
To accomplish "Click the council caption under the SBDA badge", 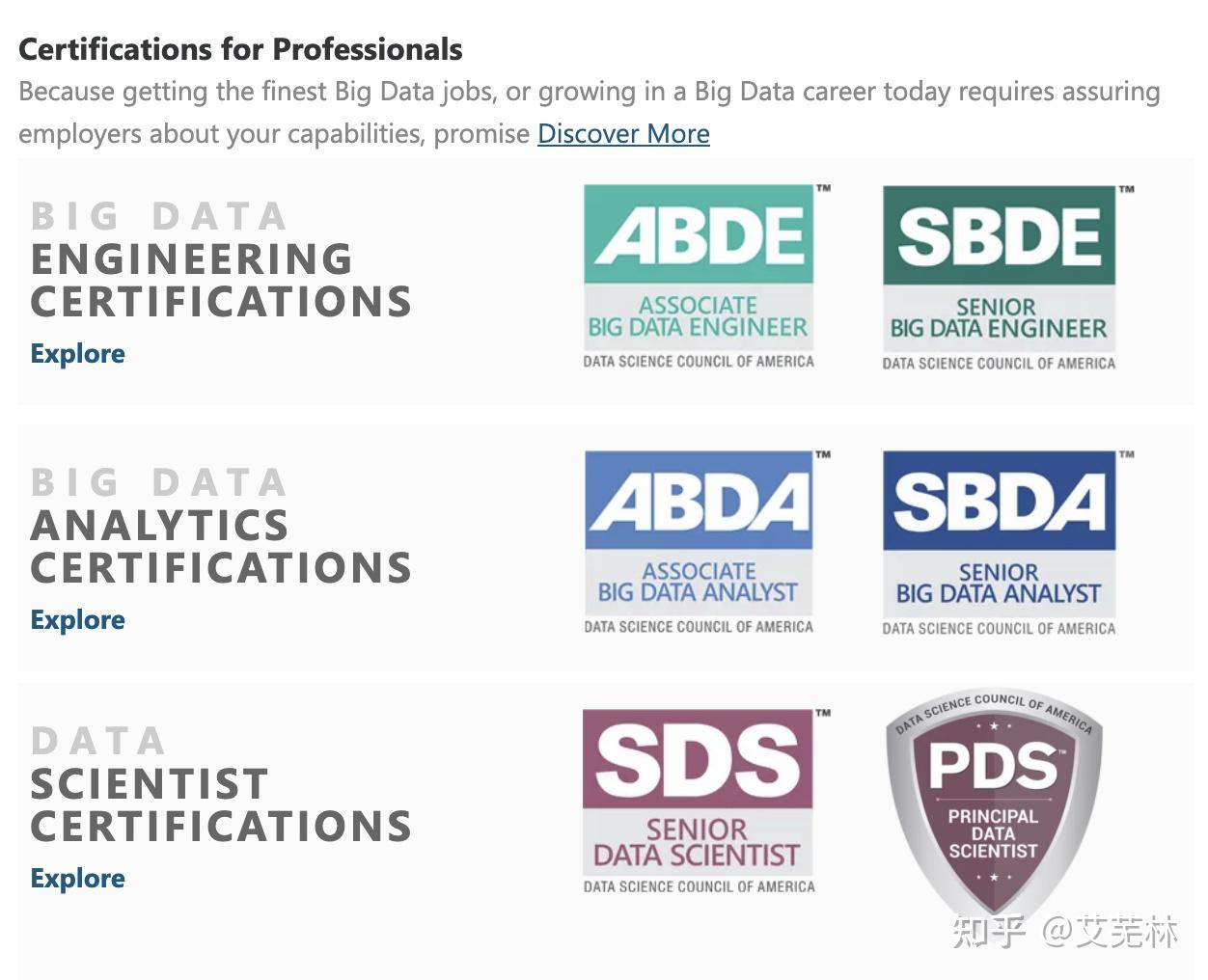I will (x=999, y=629).
